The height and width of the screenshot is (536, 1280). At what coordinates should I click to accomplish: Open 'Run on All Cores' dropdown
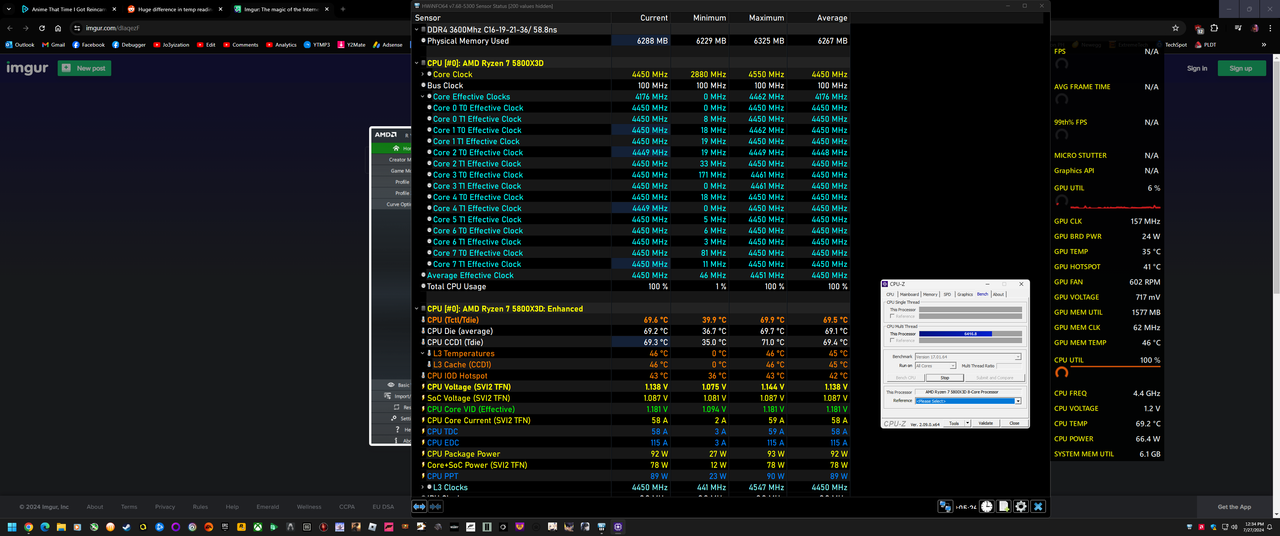tap(937, 366)
